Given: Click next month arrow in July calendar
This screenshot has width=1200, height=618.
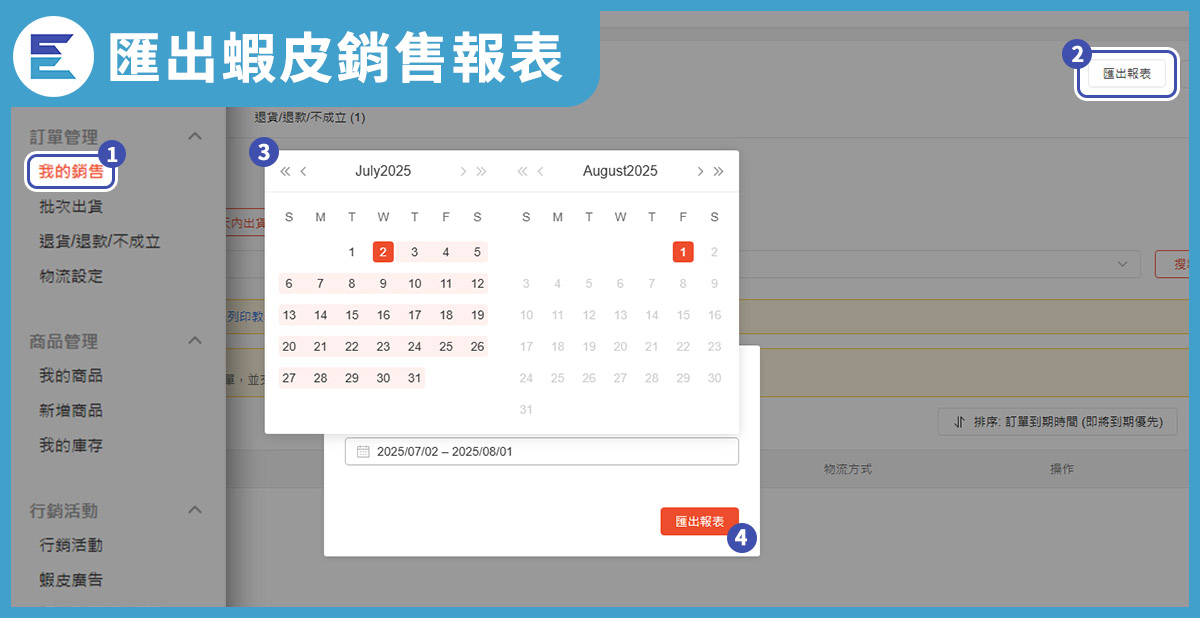Looking at the screenshot, I should tap(463, 171).
